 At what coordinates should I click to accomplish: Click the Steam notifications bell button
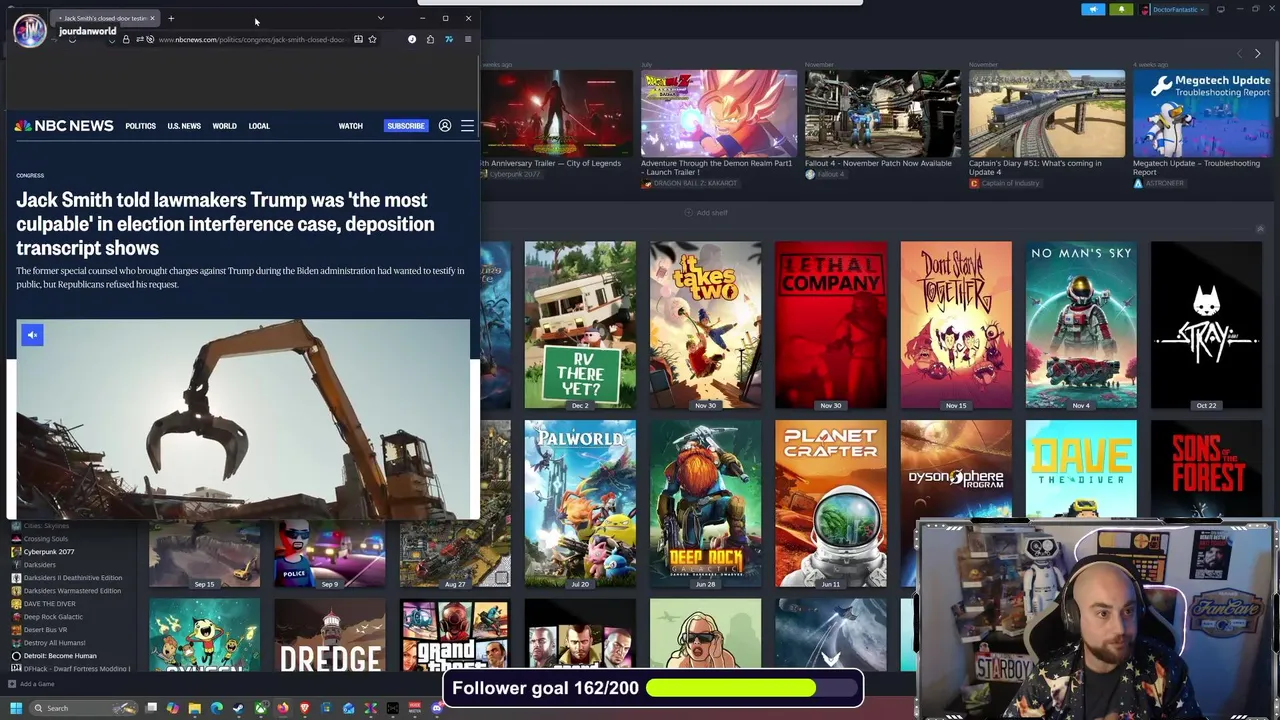(1121, 9)
